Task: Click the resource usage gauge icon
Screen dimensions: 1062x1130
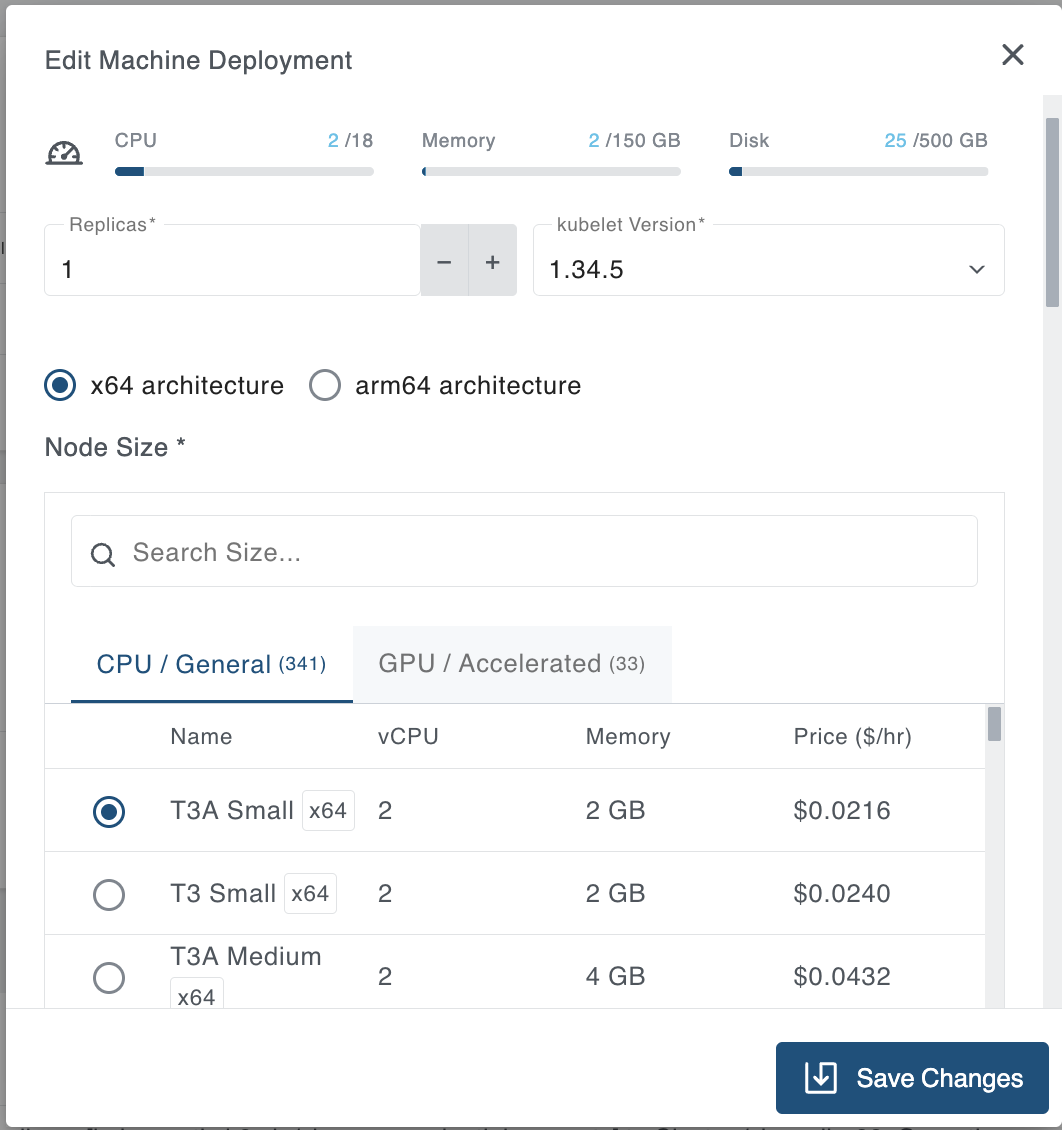Action: tap(64, 152)
